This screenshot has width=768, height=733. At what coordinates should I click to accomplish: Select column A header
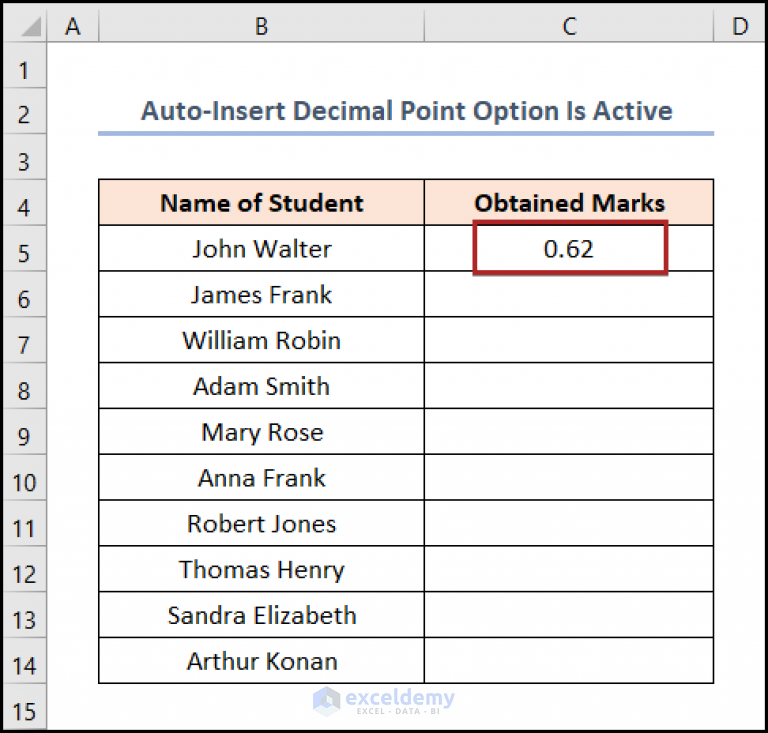click(73, 26)
